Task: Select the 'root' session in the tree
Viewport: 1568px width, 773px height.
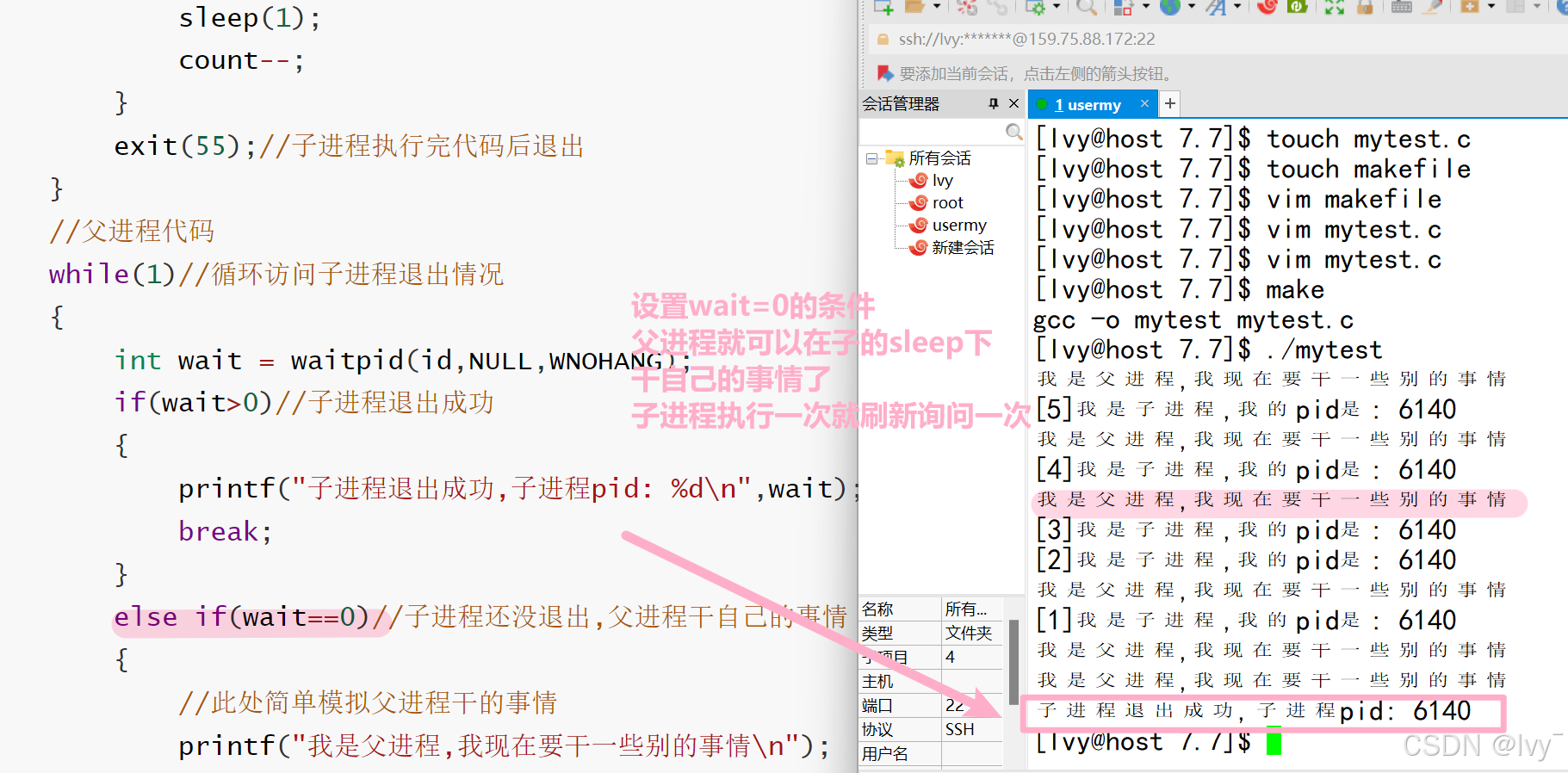Action: click(x=947, y=203)
